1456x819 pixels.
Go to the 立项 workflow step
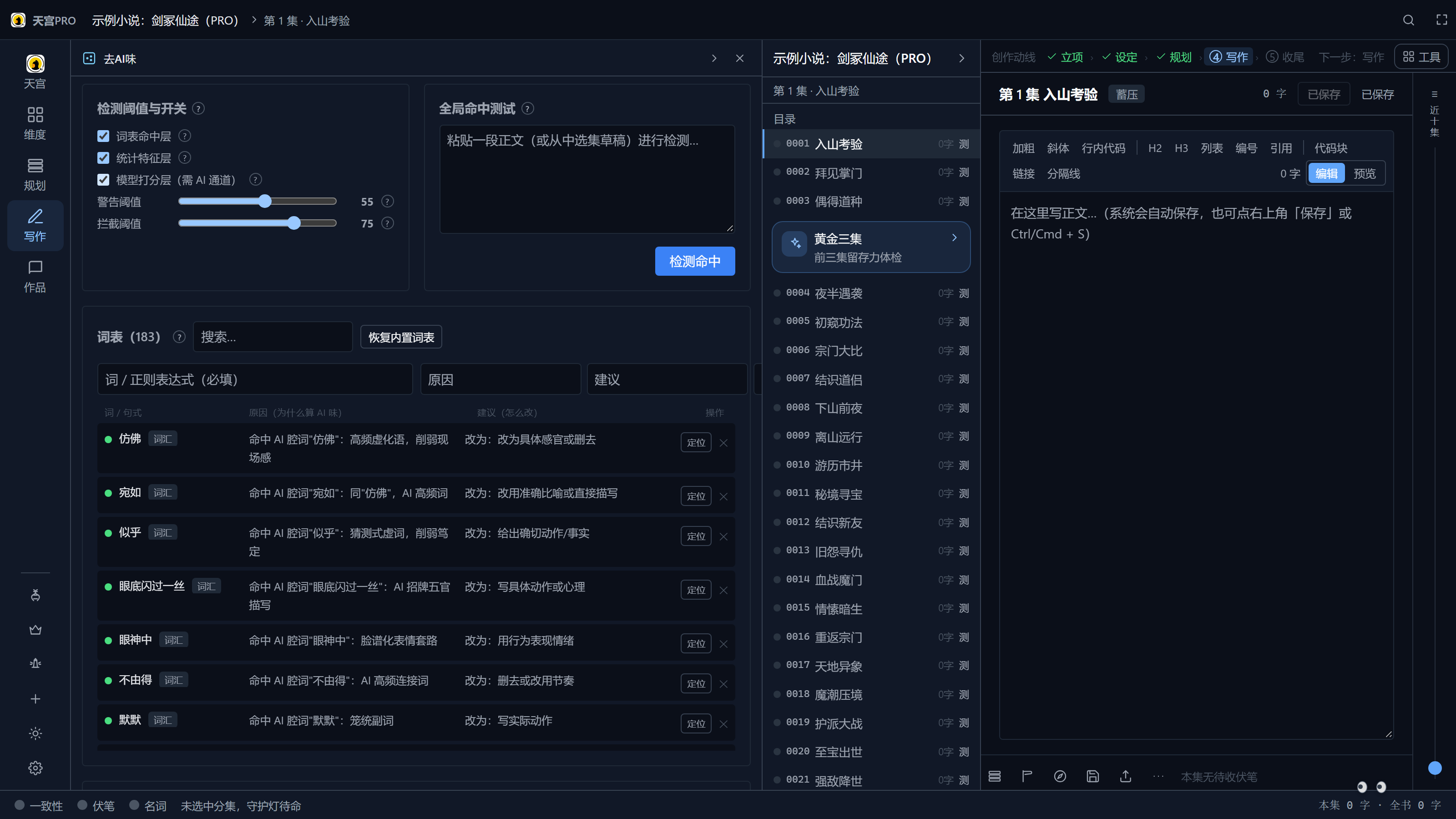(1066, 57)
